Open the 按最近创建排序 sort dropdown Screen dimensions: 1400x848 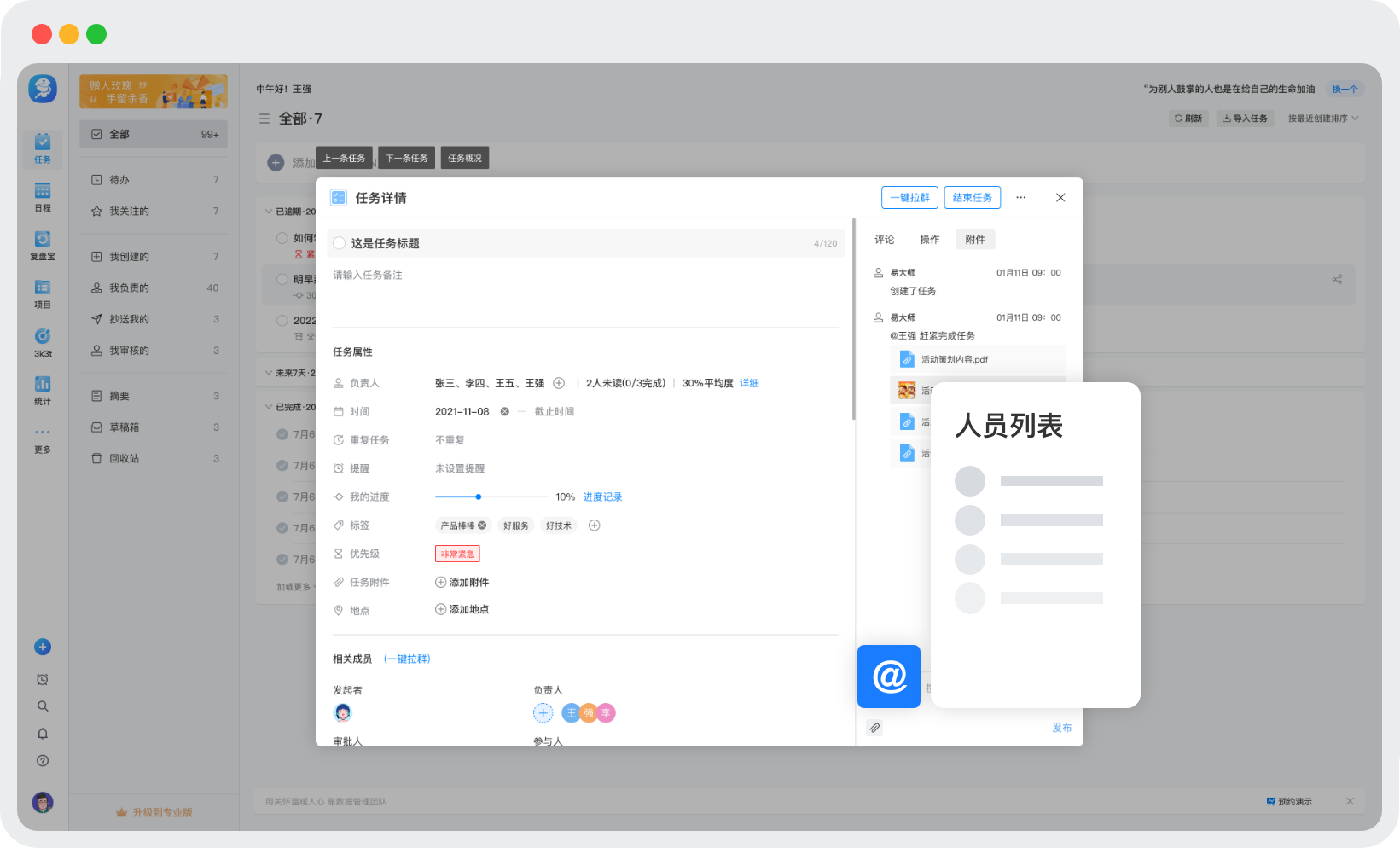pos(1323,119)
